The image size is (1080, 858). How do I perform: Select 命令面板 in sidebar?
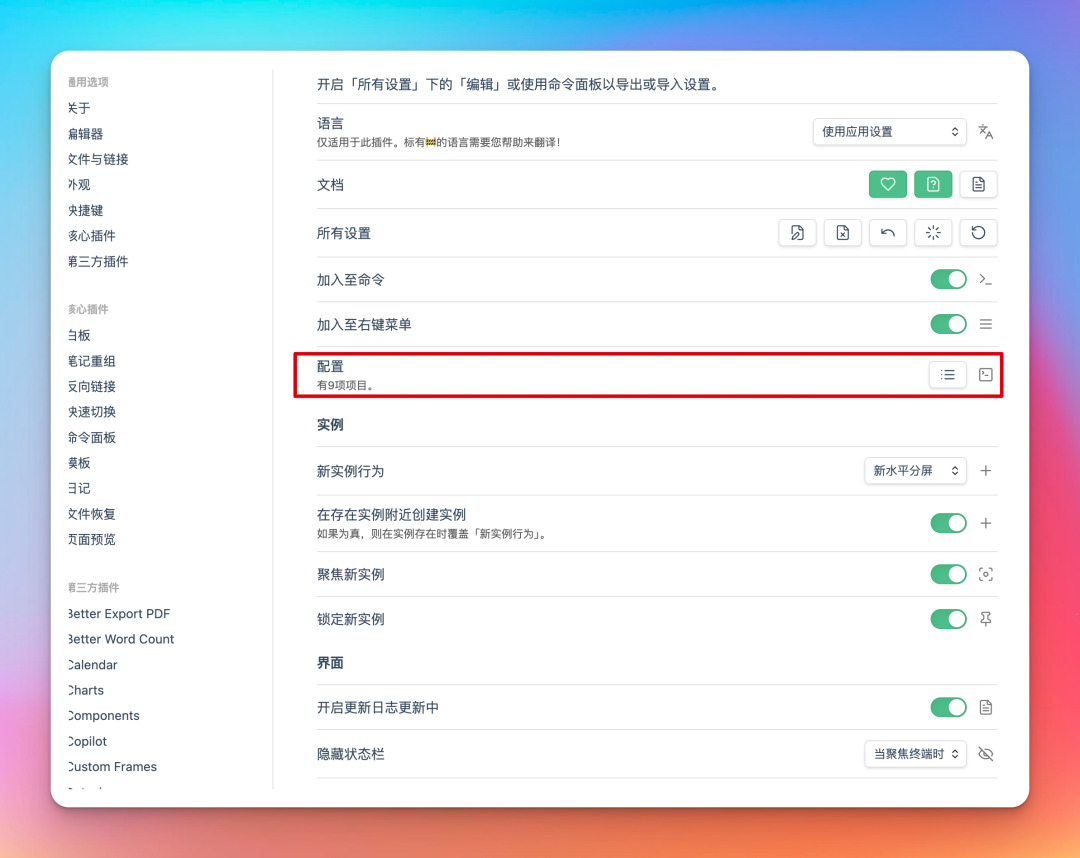pyautogui.click(x=92, y=437)
